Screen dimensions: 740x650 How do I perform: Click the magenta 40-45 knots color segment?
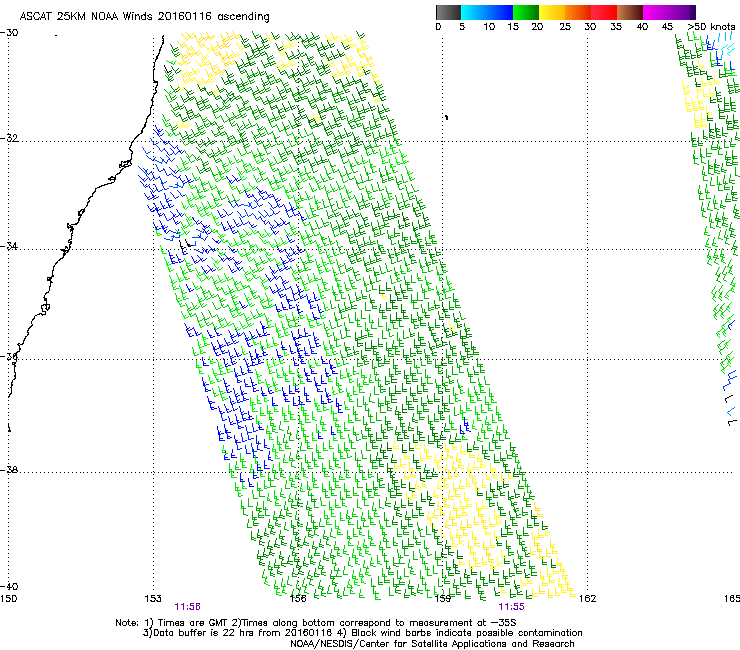pyautogui.click(x=656, y=12)
